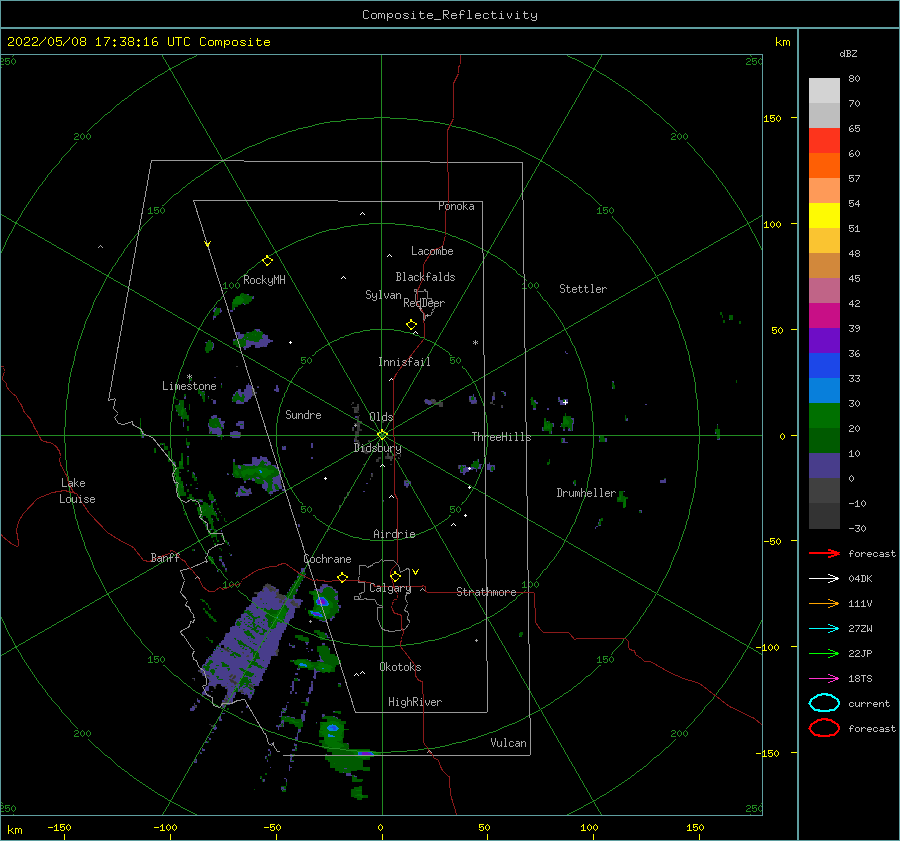Click the red forecast ellipse symbol
Image resolution: width=900 pixels, height=841 pixels.
(824, 728)
